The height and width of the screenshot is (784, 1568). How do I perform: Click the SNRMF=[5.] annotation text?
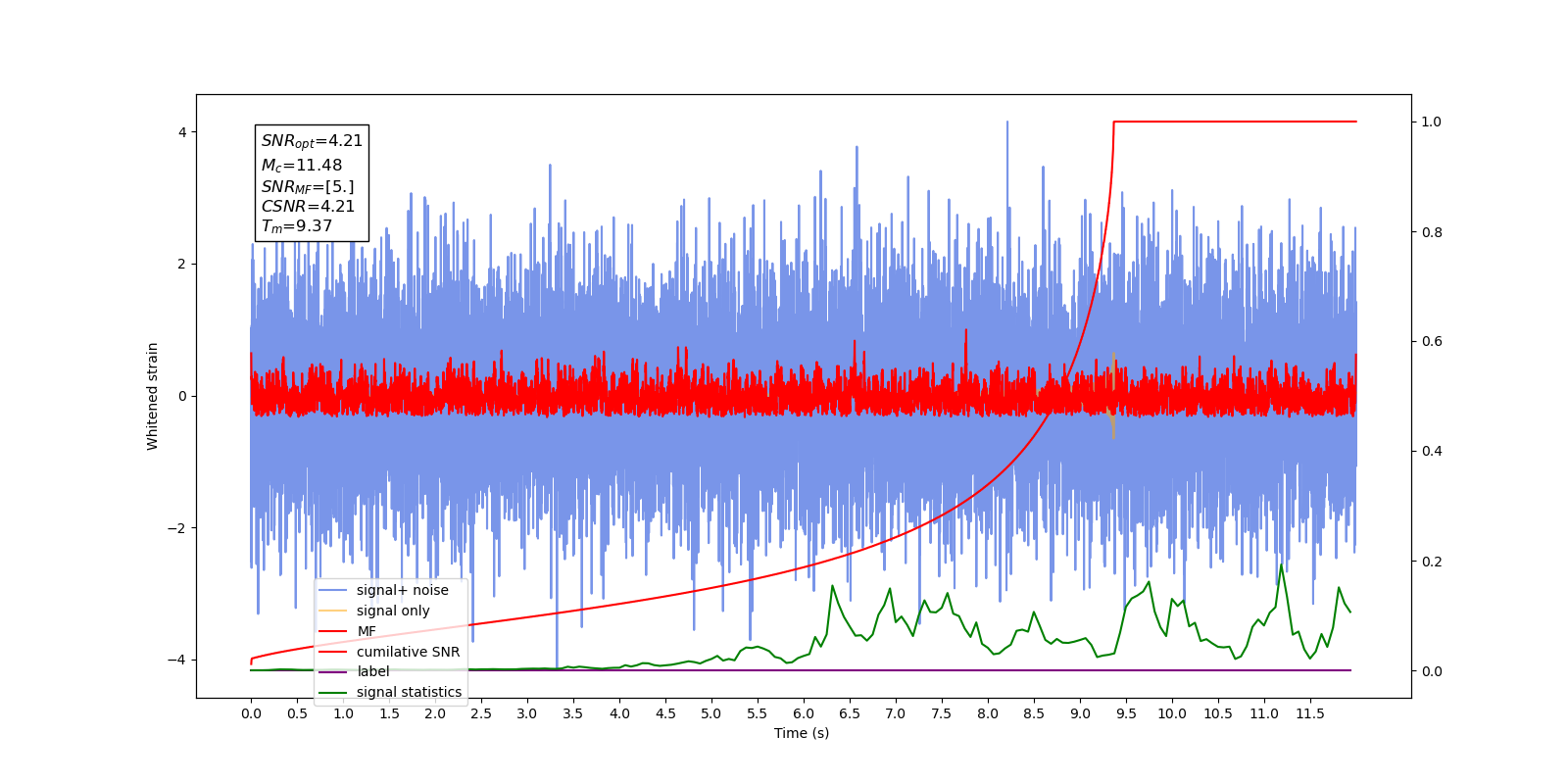[x=308, y=186]
